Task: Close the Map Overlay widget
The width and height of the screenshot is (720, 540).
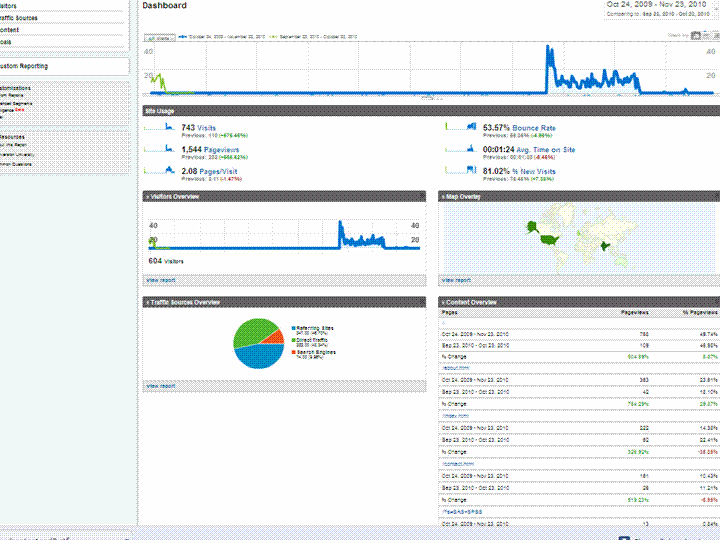Action: 443,197
